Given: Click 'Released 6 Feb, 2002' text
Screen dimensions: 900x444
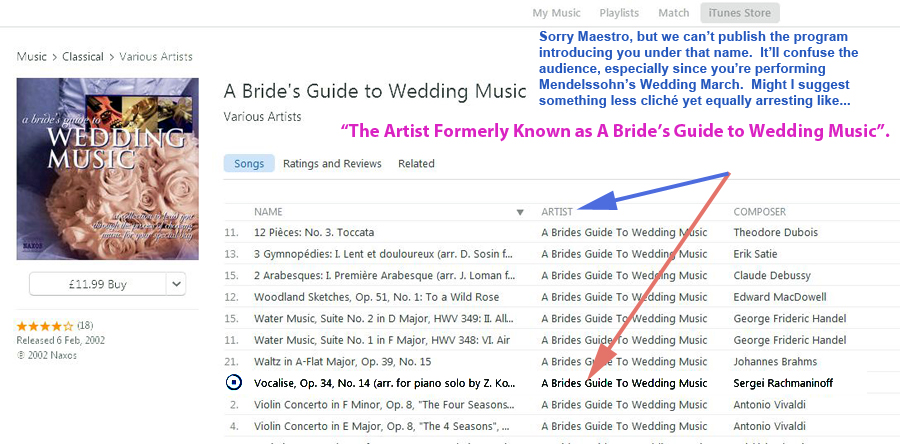Looking at the screenshot, I should [60, 341].
